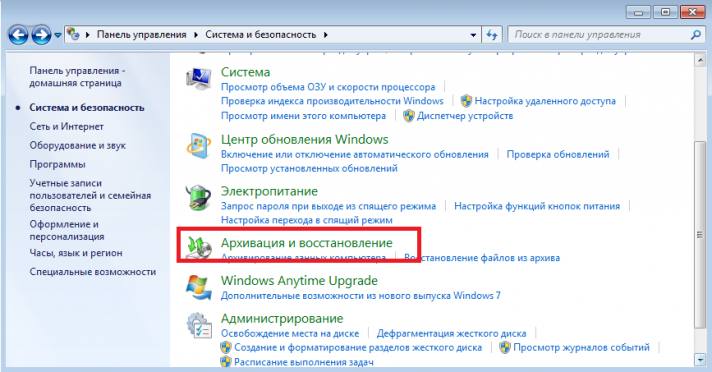712x372 pixels.
Task: Open Сеть и Интернет category
Action: pos(66,127)
